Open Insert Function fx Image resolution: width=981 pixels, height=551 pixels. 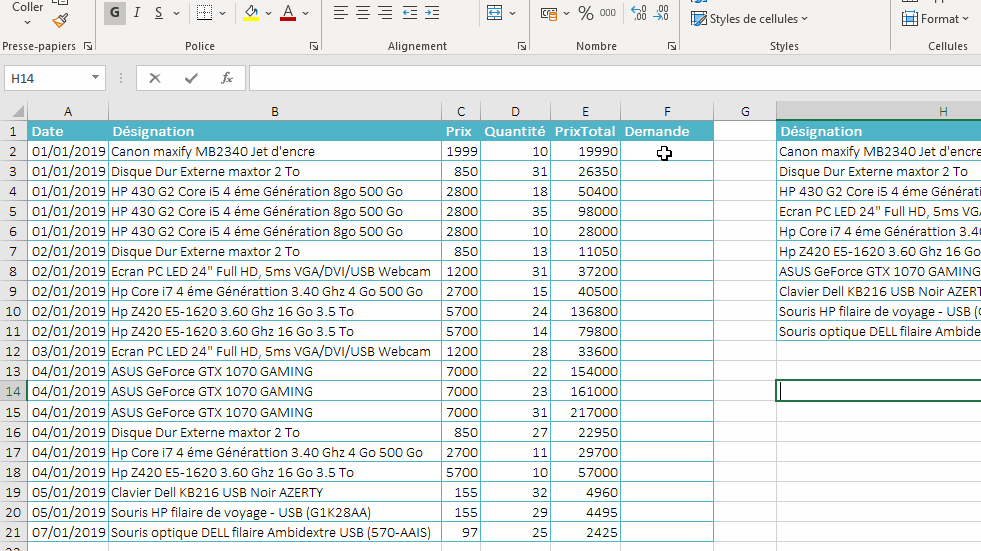[226, 78]
